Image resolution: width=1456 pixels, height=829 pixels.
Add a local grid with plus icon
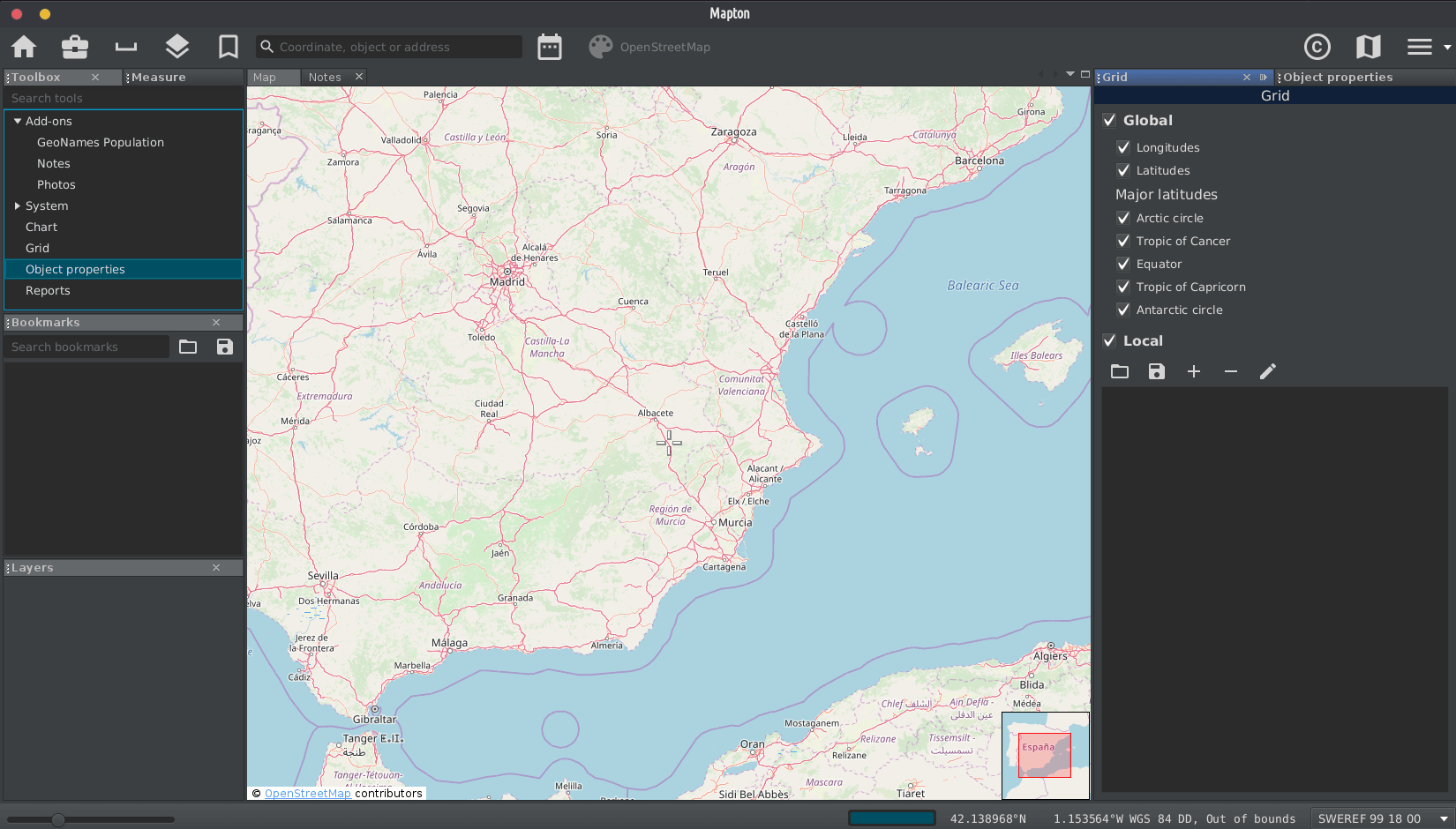pyautogui.click(x=1194, y=372)
